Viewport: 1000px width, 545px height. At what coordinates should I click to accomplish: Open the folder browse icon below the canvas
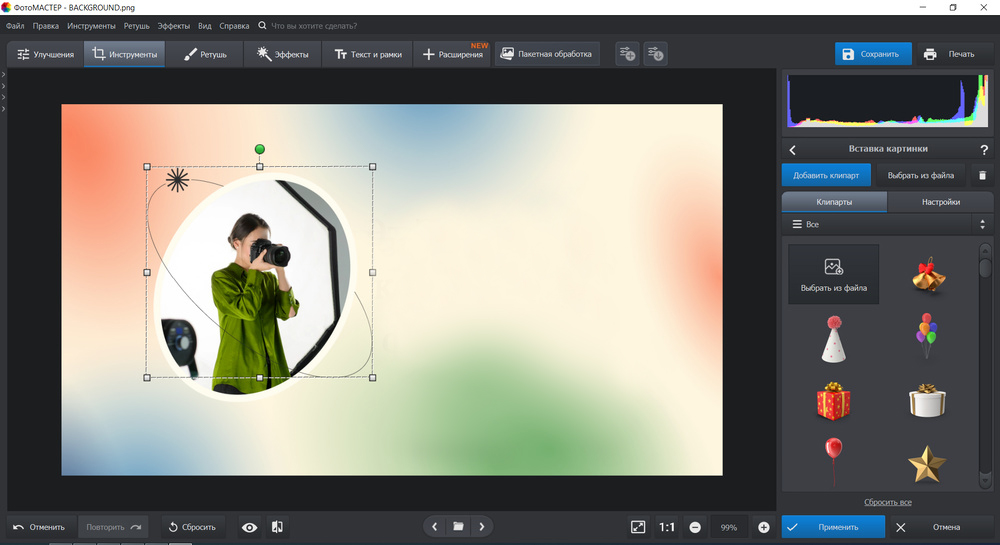pos(458,526)
